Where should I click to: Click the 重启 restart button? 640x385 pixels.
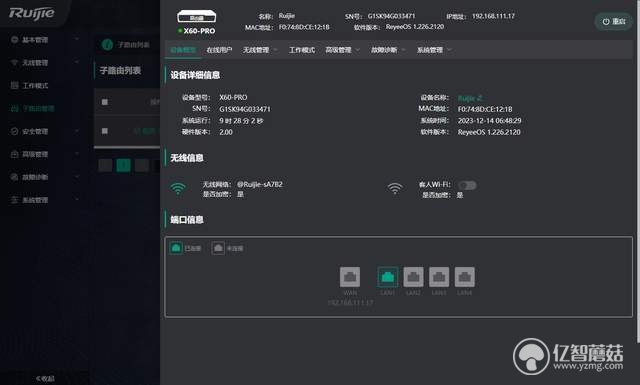click(613, 21)
